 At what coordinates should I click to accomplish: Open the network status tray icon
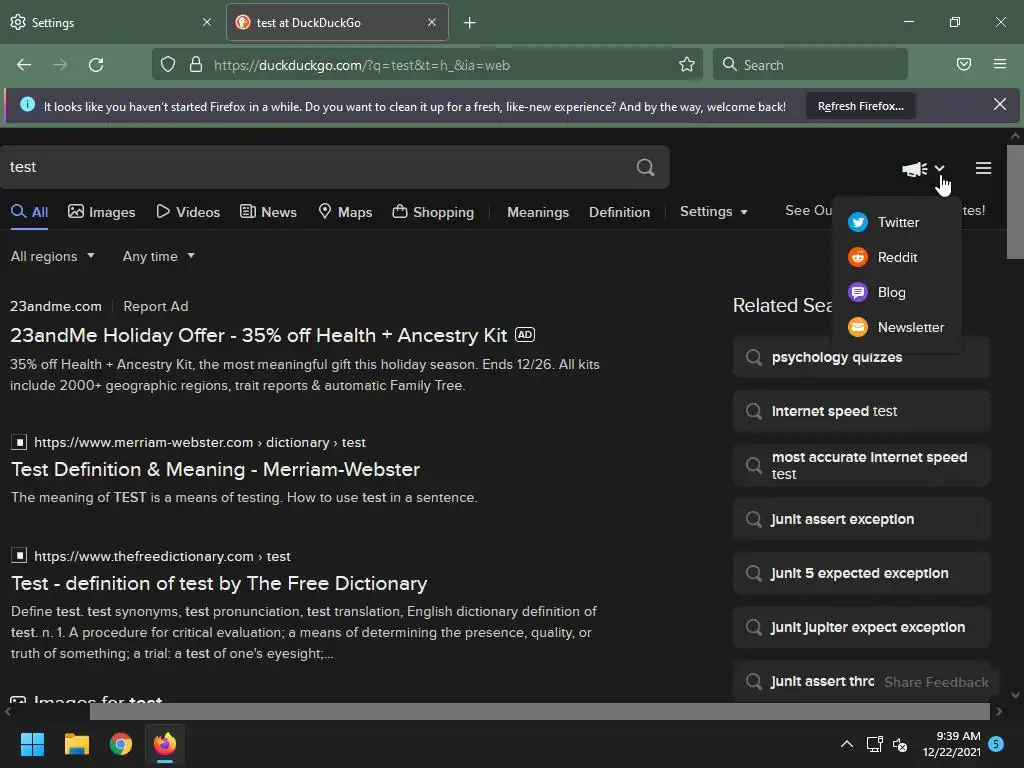click(x=874, y=744)
